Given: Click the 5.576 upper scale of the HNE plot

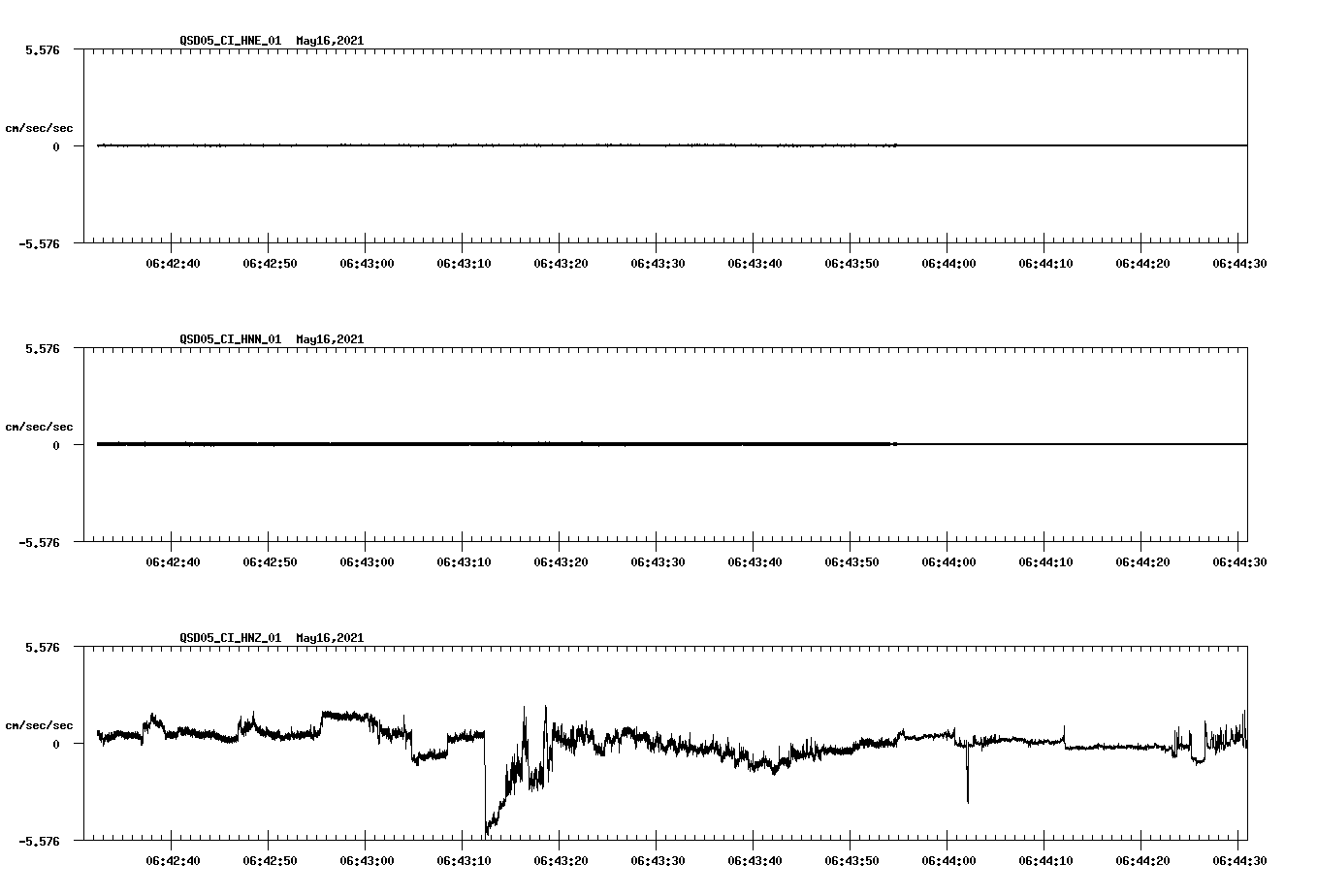Looking at the screenshot, I should (43, 49).
